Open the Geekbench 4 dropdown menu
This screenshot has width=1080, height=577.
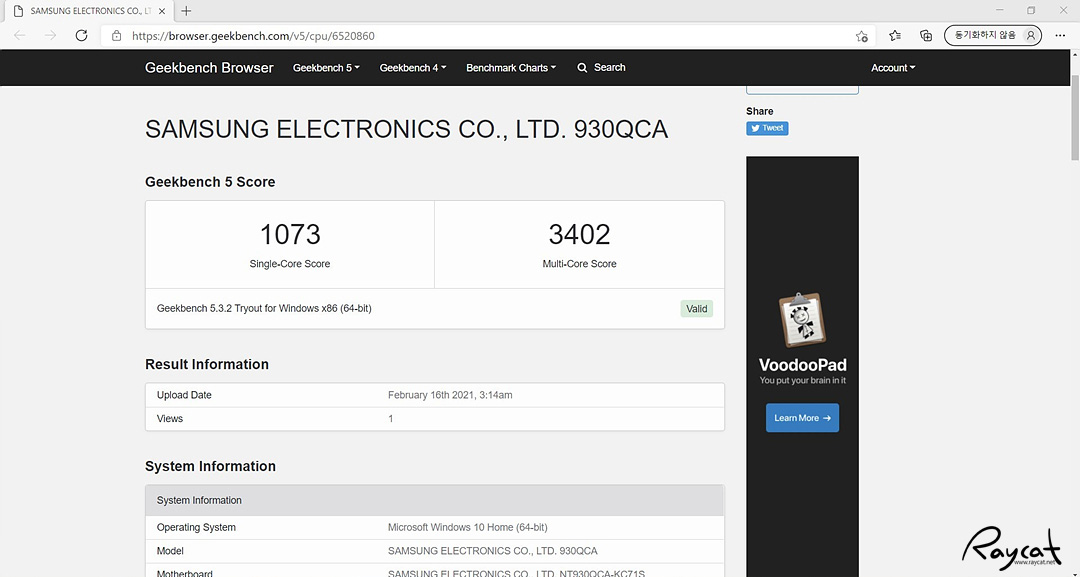tap(413, 67)
